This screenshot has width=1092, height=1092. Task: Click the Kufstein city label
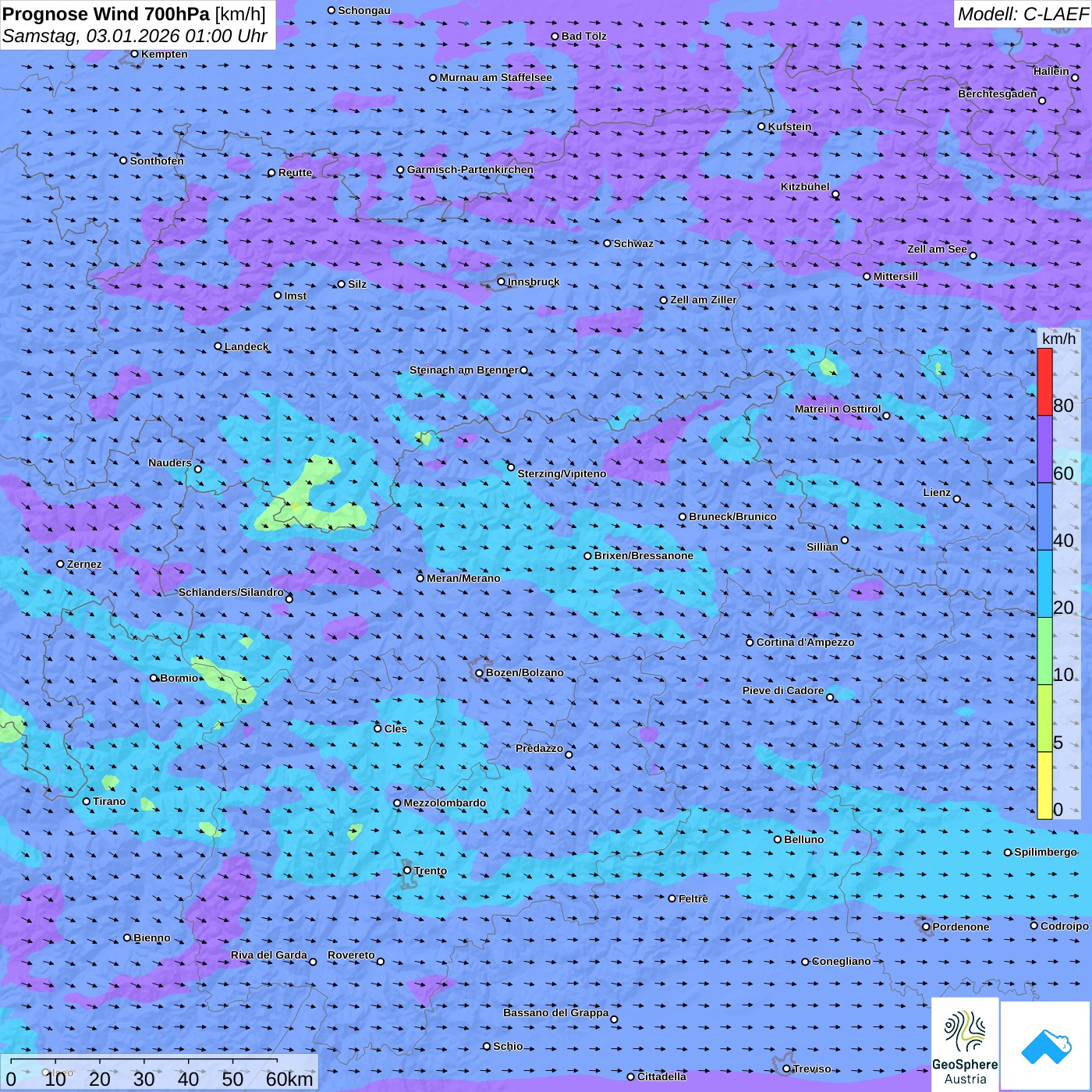[x=789, y=126]
